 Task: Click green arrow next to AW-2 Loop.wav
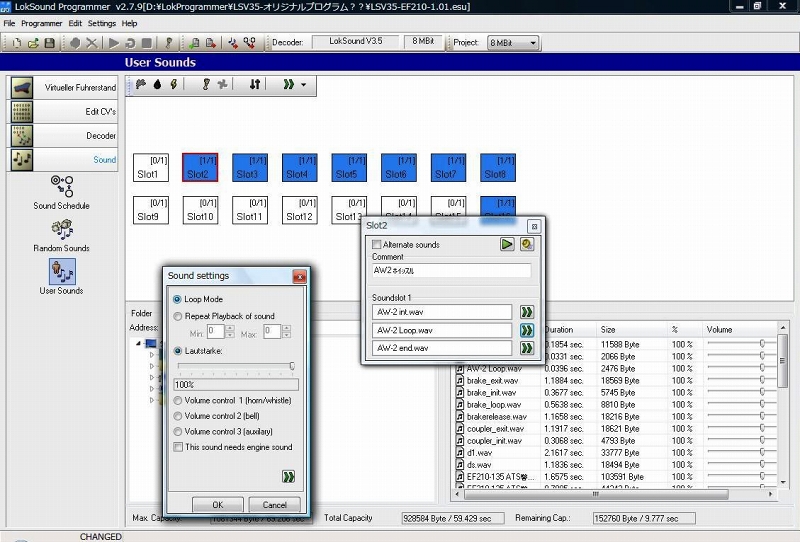(527, 330)
